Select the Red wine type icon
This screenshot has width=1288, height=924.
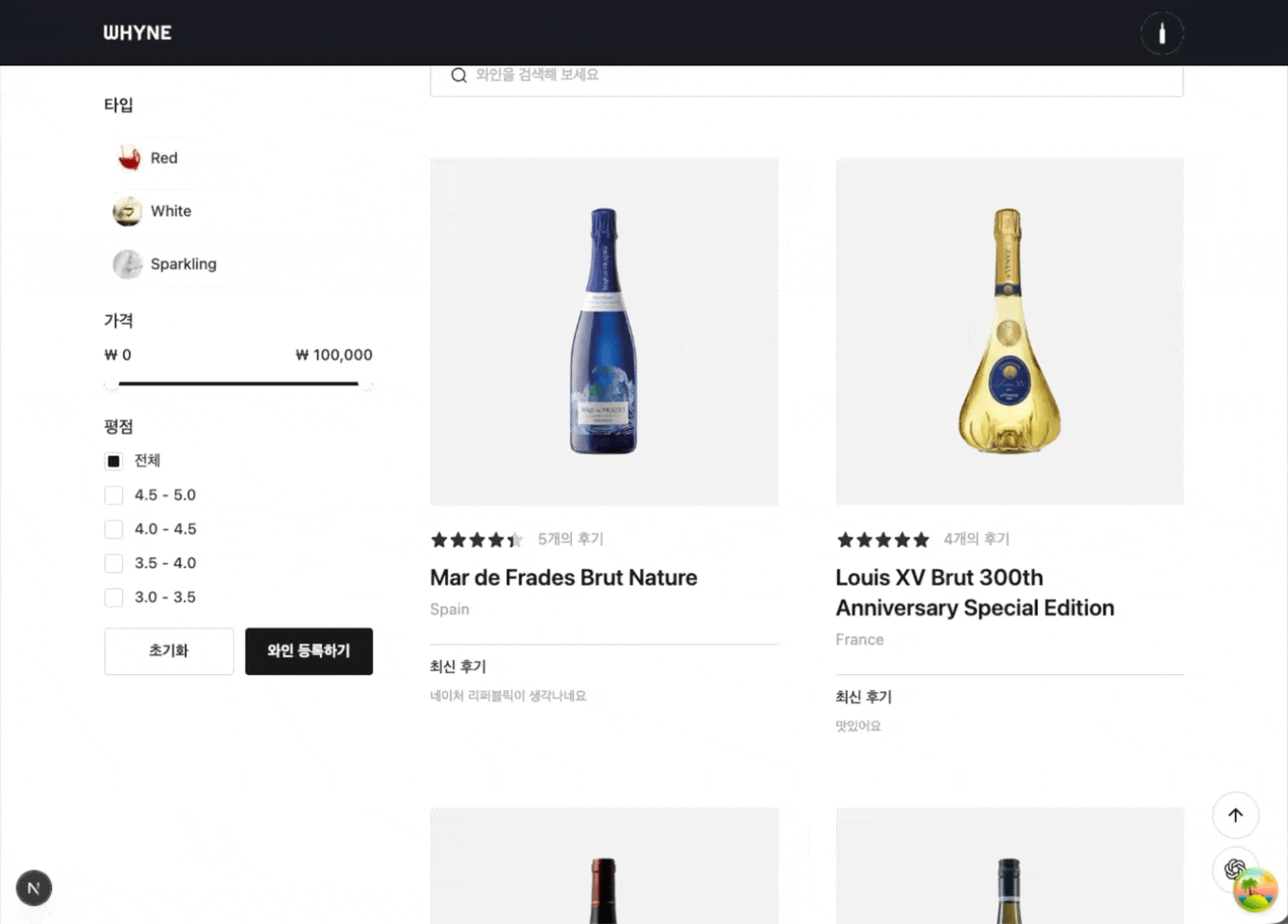coord(129,158)
